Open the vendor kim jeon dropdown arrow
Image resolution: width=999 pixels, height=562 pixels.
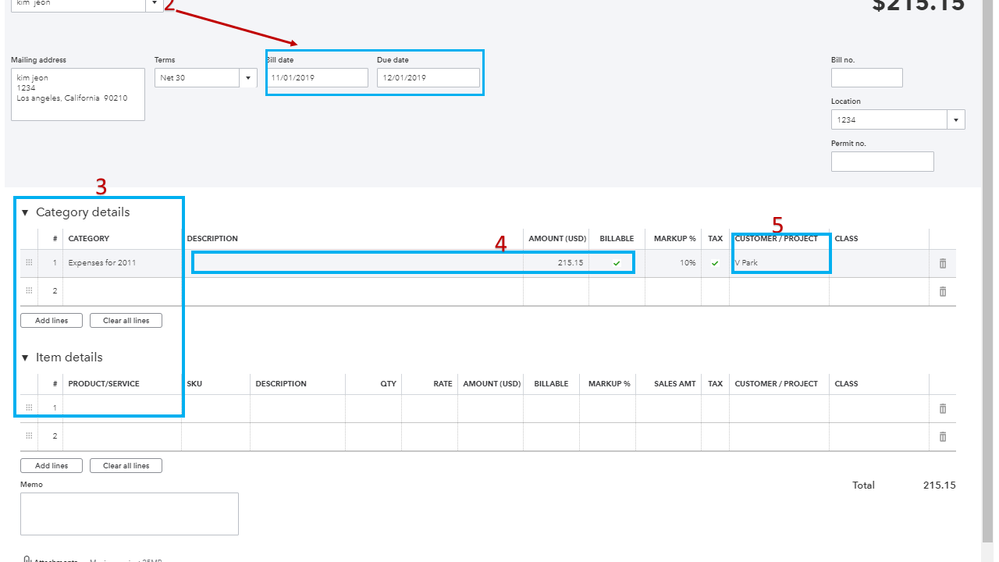pyautogui.click(x=154, y=4)
